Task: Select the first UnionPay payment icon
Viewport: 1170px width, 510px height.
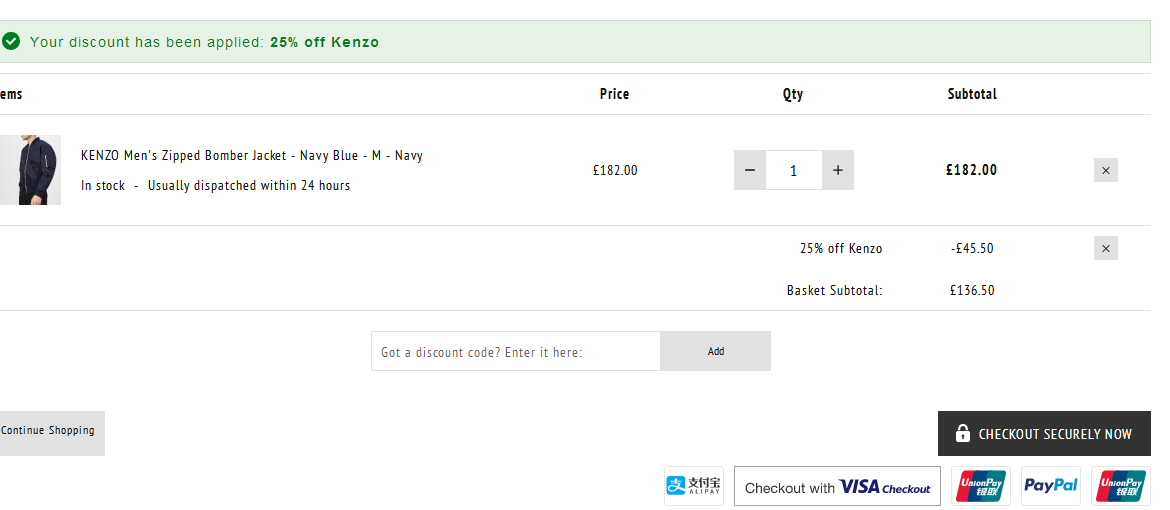Action: (x=980, y=486)
